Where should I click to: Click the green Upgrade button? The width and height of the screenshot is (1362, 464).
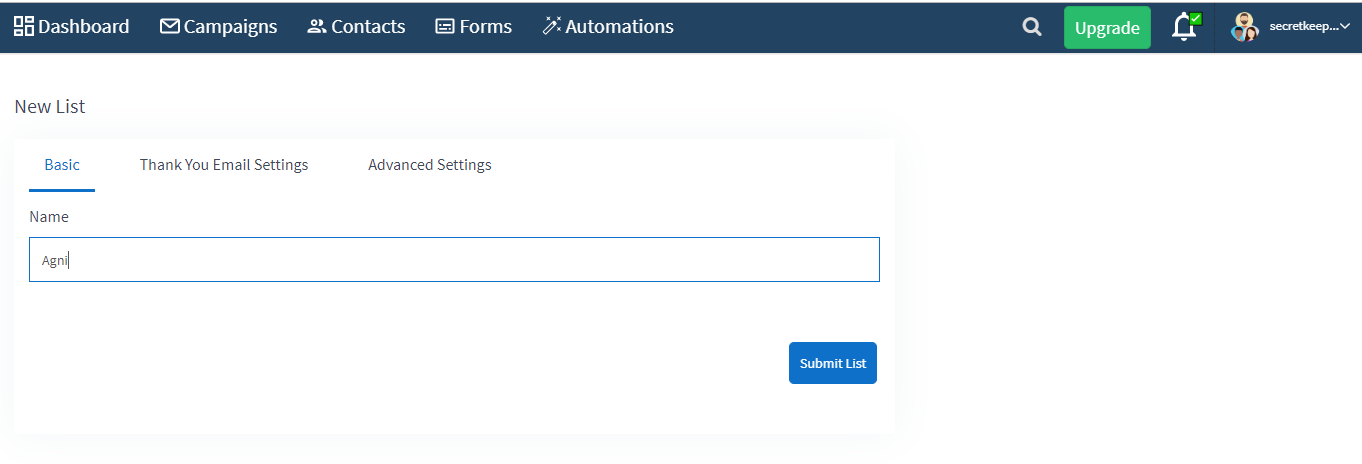click(1107, 28)
